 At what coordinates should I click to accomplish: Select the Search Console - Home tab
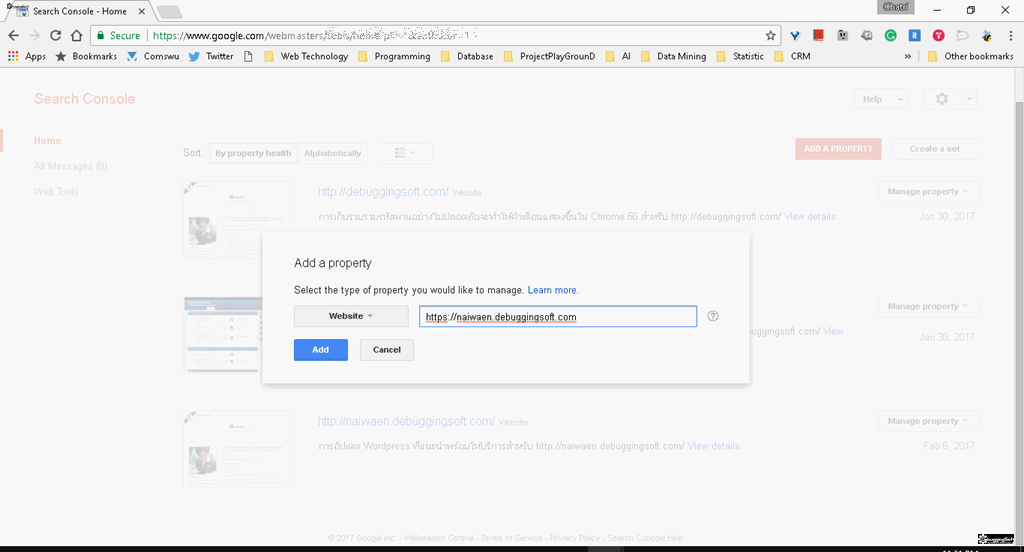pos(78,11)
